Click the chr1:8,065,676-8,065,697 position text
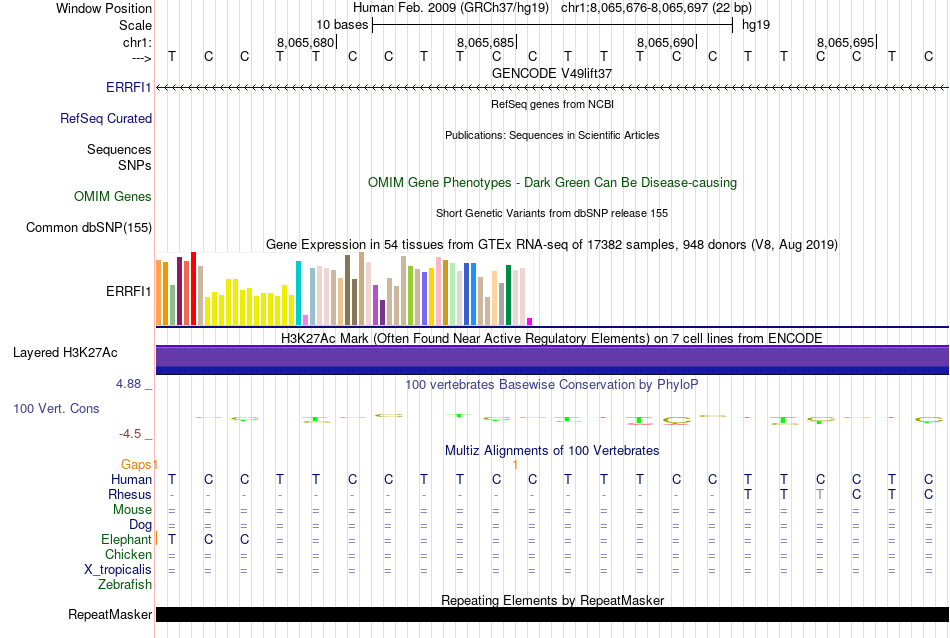The width and height of the screenshot is (950, 638). click(656, 8)
